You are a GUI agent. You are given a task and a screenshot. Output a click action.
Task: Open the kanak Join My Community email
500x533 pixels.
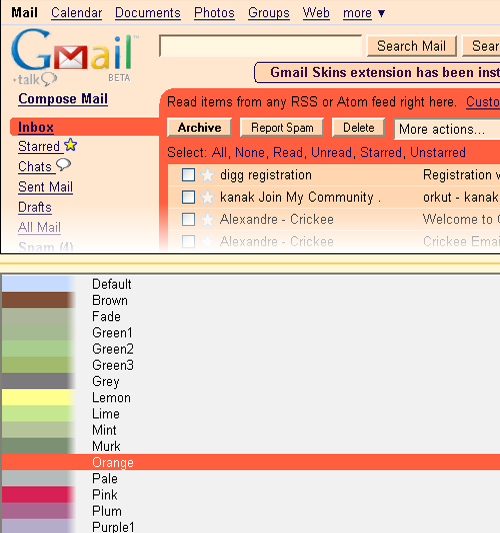[x=334, y=197]
